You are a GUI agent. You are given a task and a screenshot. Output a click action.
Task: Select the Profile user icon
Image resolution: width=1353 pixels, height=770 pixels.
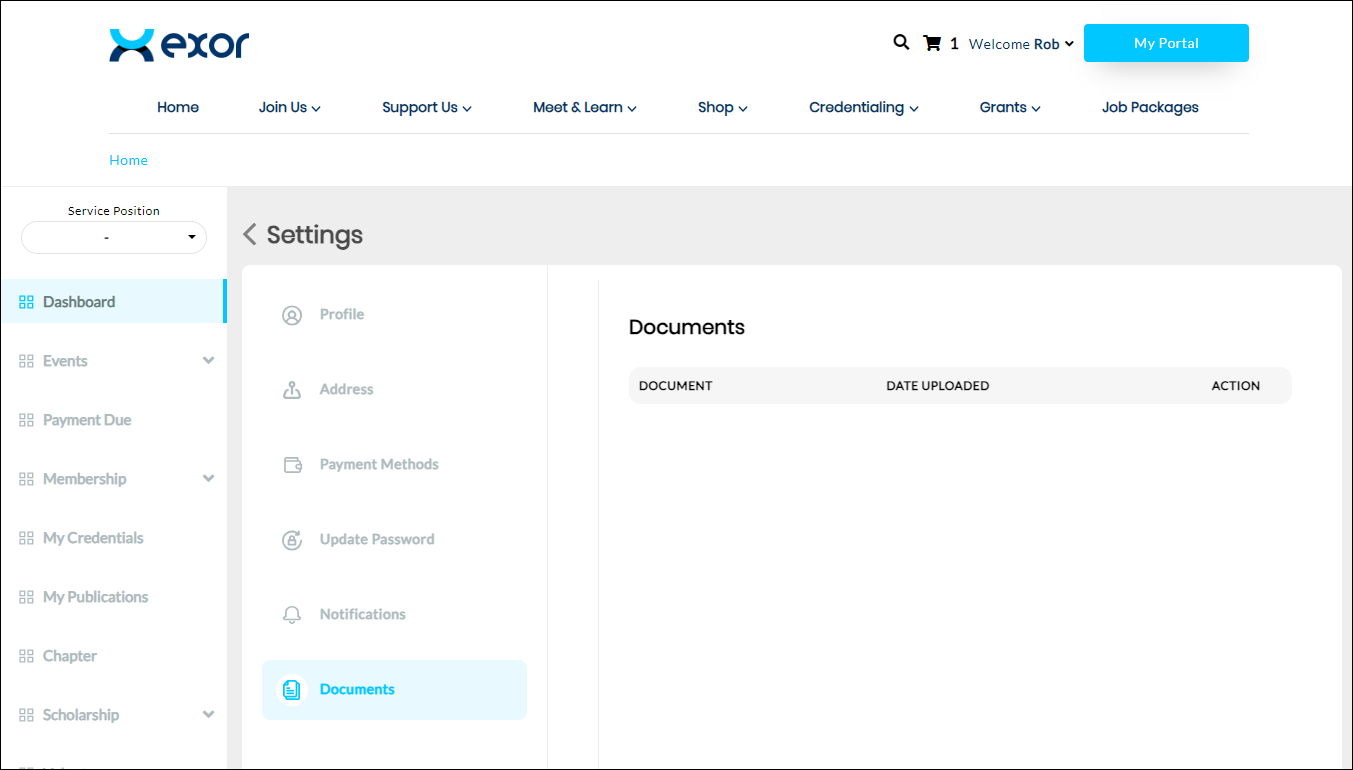[x=292, y=315]
